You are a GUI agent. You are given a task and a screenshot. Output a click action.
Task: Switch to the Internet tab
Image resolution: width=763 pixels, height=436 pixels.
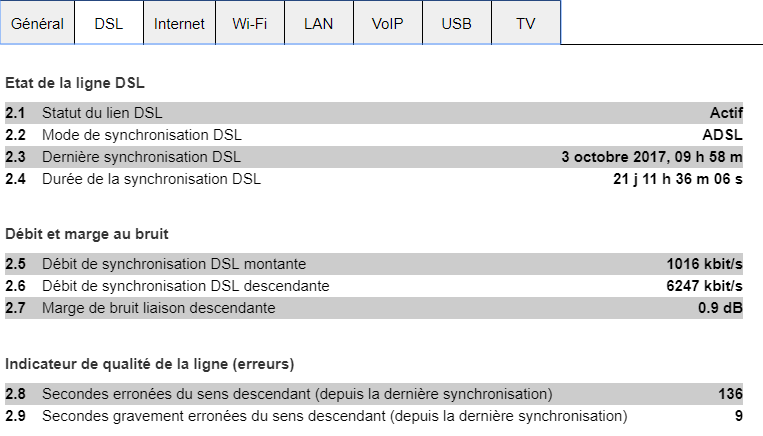click(179, 23)
